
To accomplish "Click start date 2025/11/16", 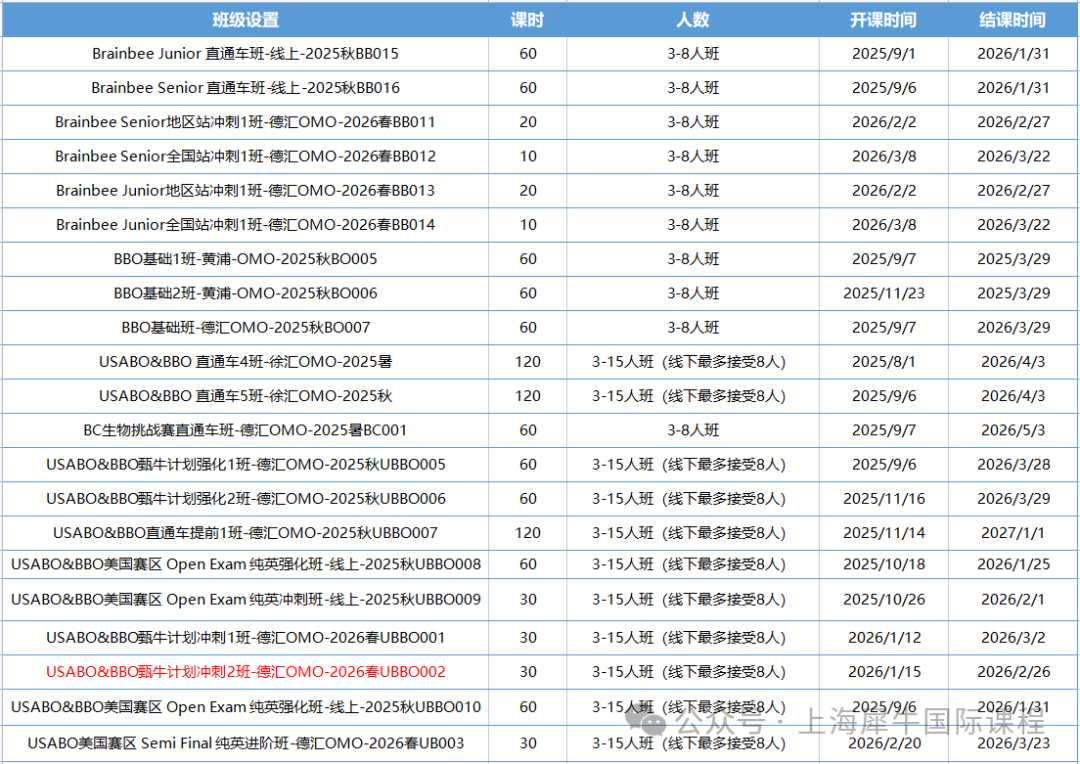I will pyautogui.click(x=884, y=499).
